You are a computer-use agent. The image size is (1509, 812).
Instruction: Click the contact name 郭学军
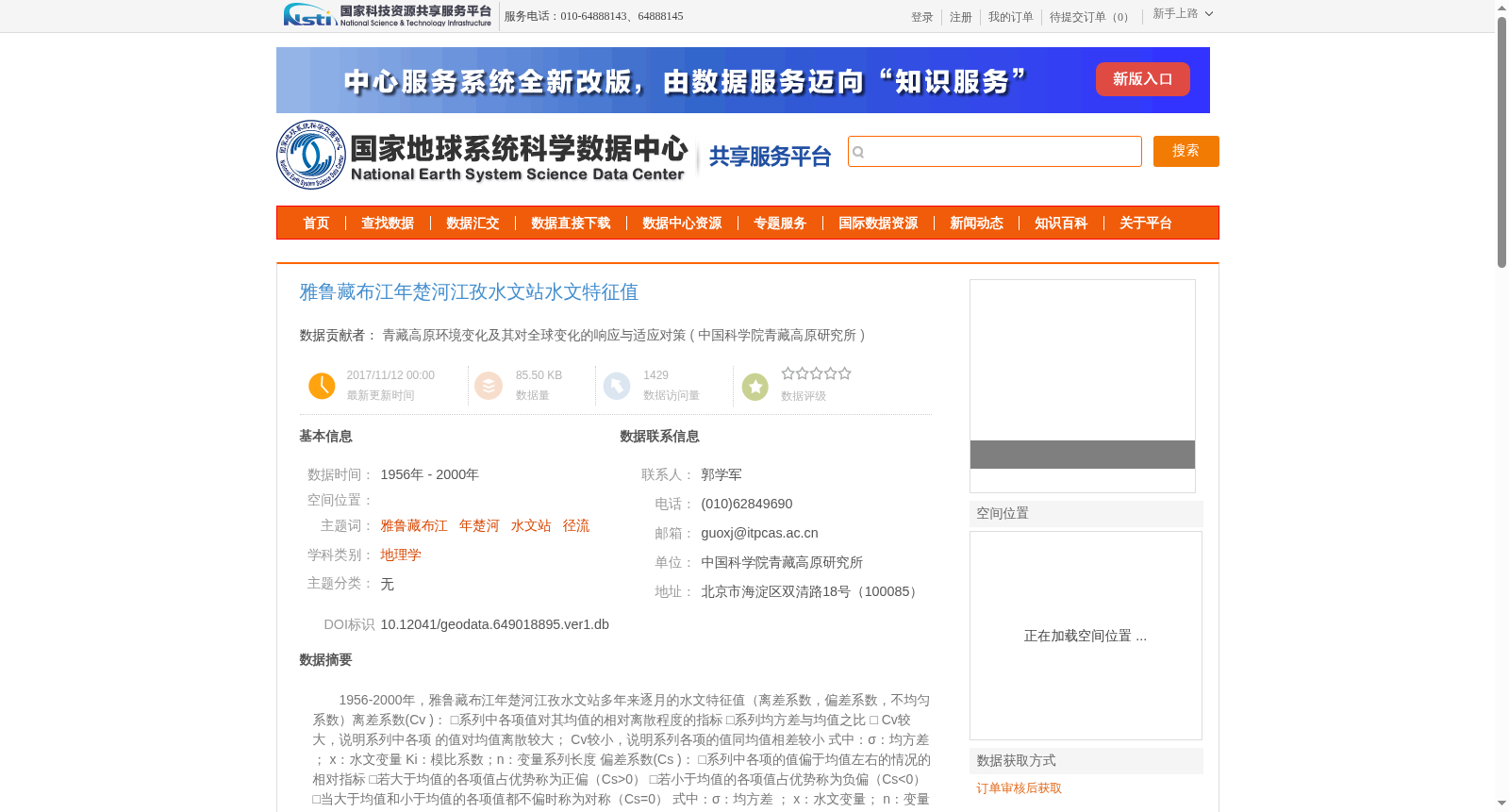[x=721, y=474]
